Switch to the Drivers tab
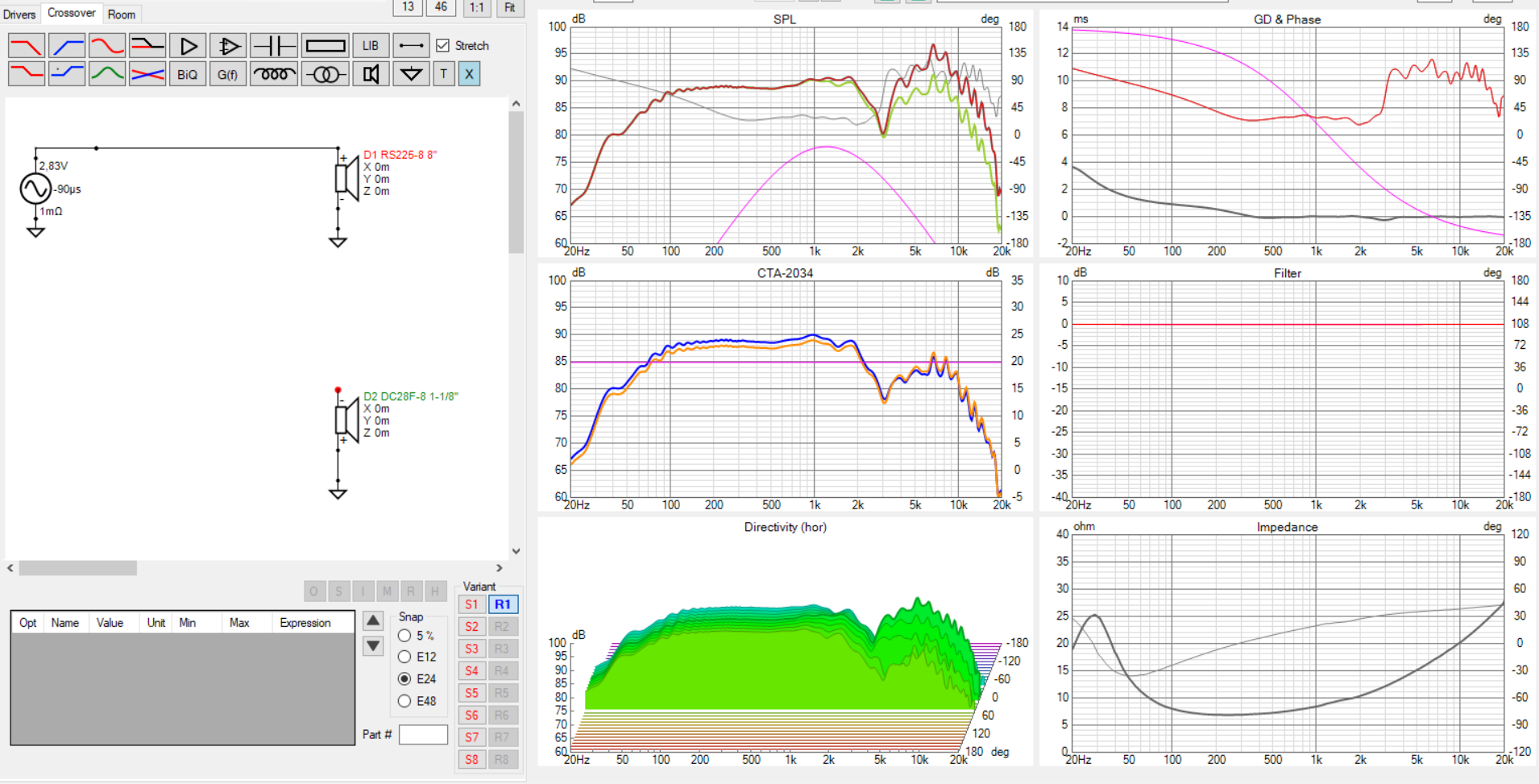Viewport: 1539px width, 784px height. (19, 15)
